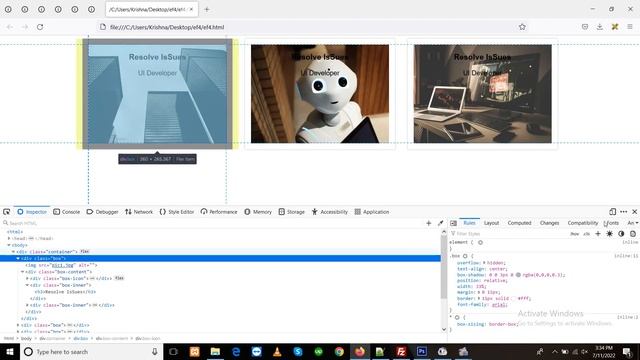Screen dimensions: 640x360
Task: Toggle light color scheme simulation
Action: click(609, 234)
